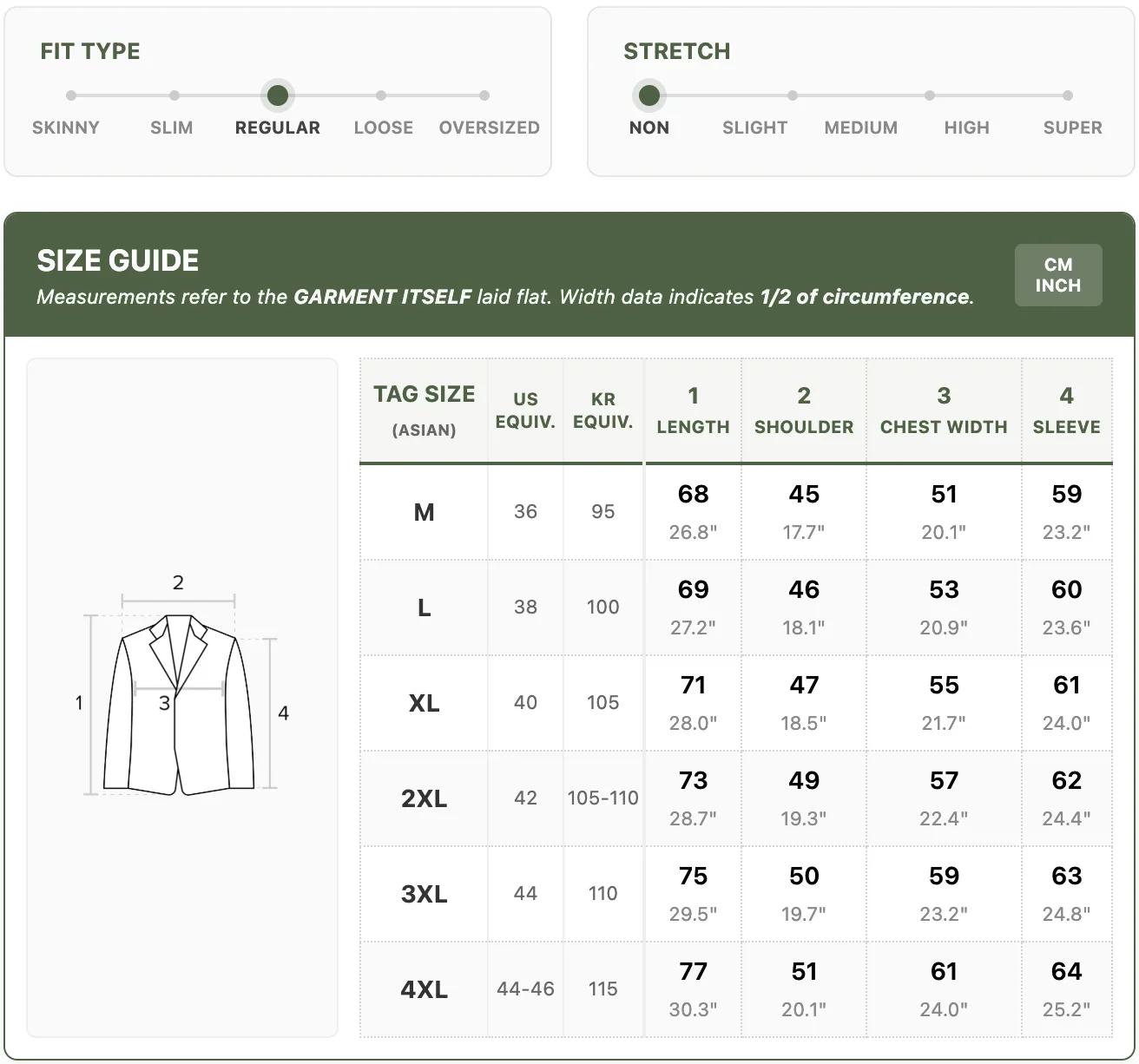1139x1064 pixels.
Task: Click the 4XL KR equivalent 115
Action: point(603,989)
